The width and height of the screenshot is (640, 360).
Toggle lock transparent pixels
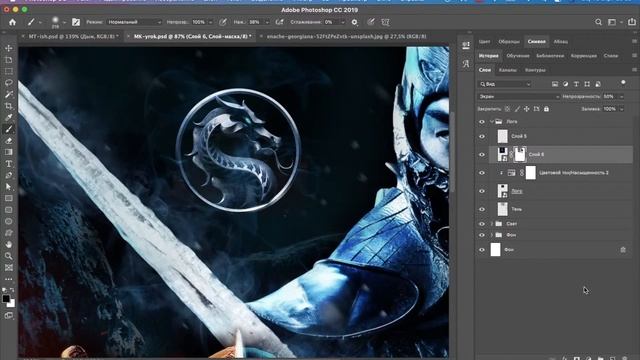[507, 109]
